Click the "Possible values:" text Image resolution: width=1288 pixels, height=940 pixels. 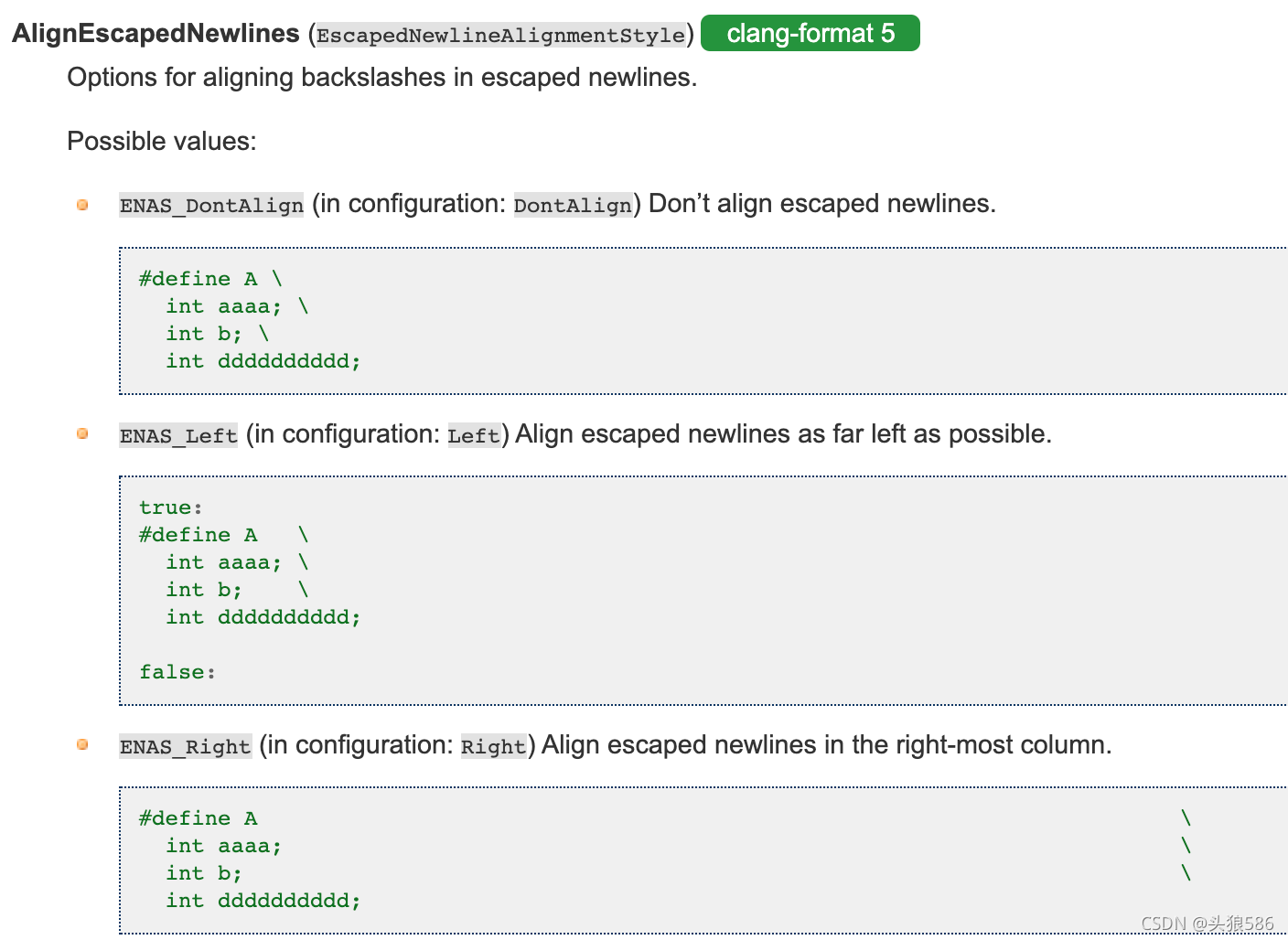162,141
